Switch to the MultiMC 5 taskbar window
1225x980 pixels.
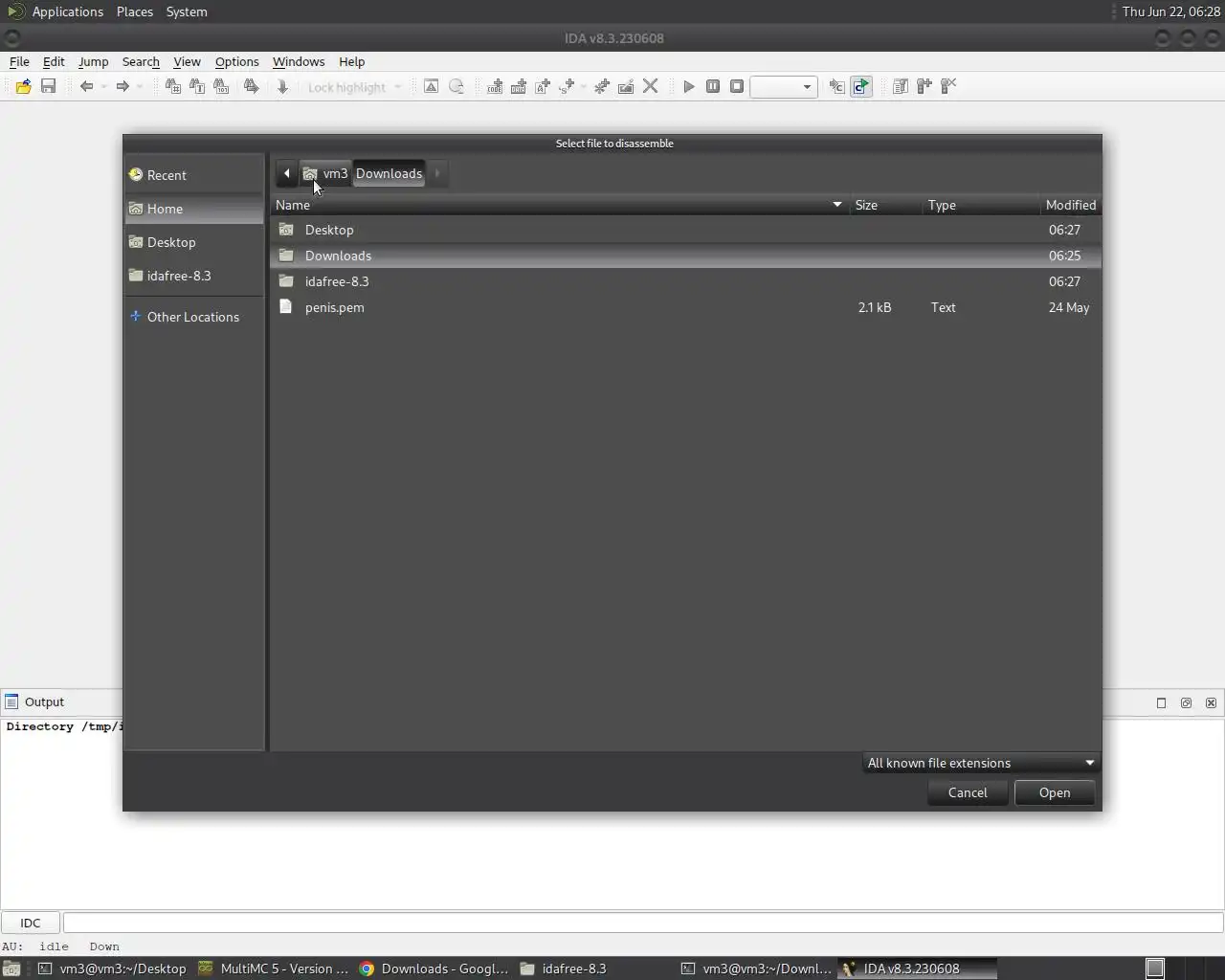click(x=274, y=969)
